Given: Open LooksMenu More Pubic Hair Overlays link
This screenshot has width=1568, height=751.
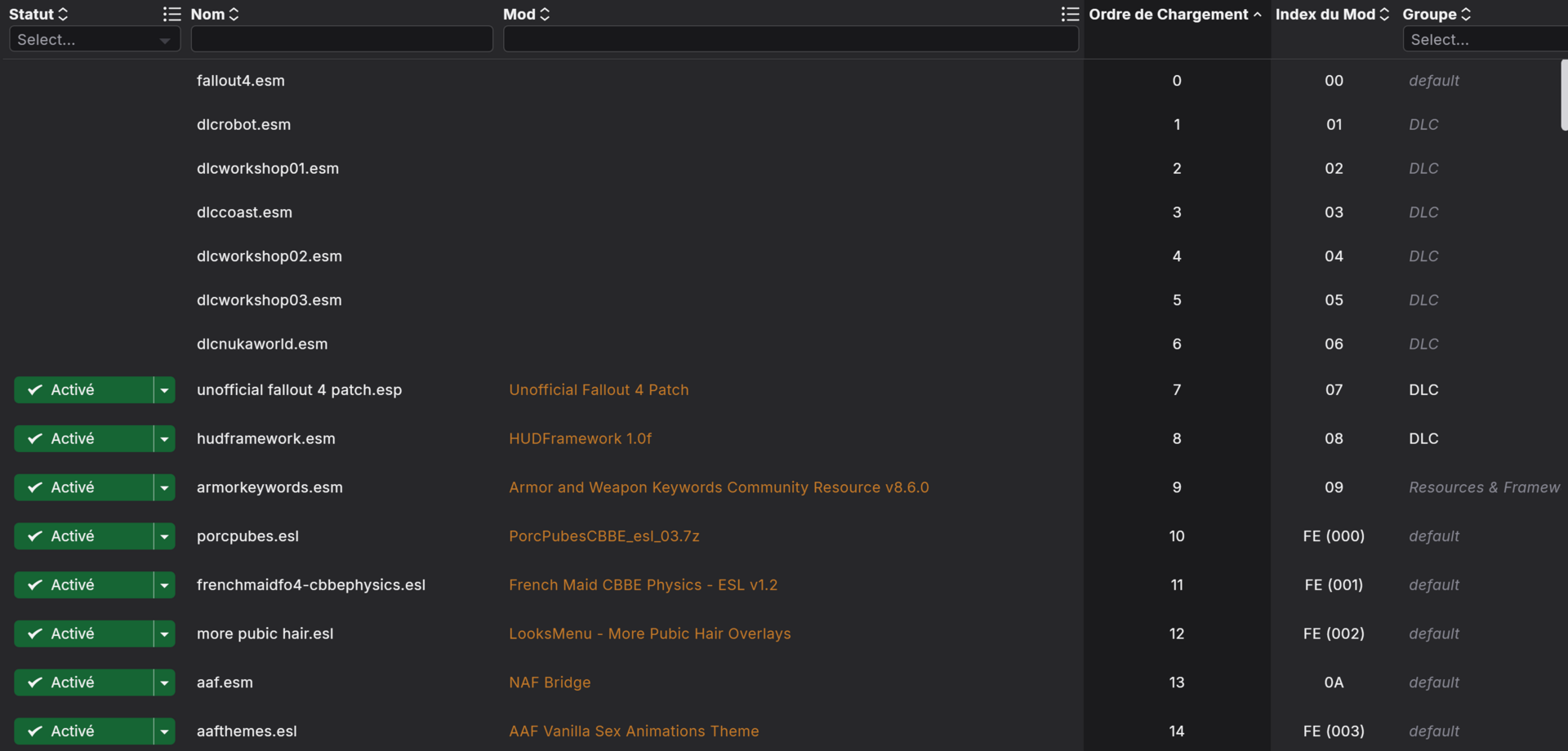Looking at the screenshot, I should (649, 633).
